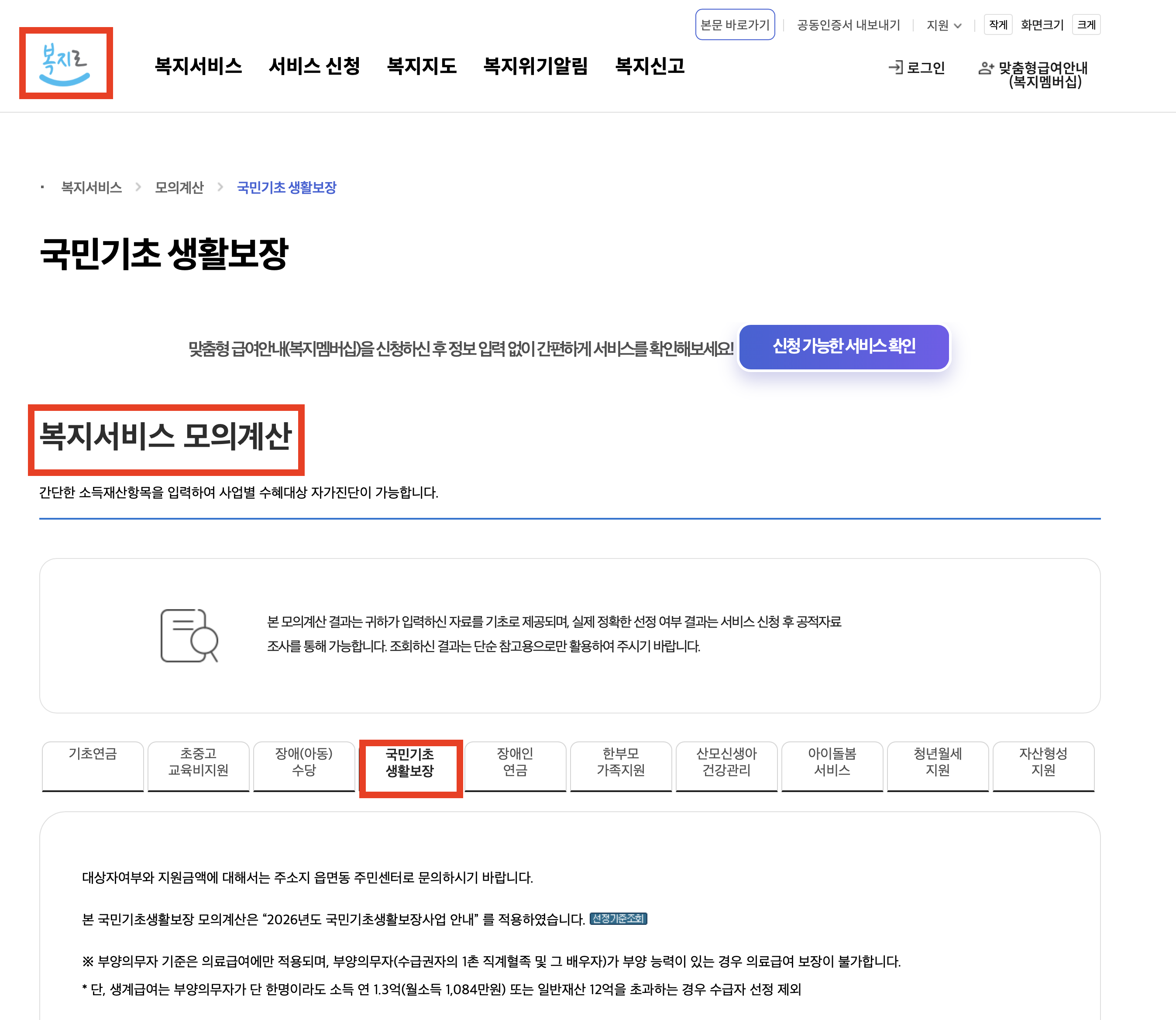Click the 선정기준조회 badge link

click(618, 919)
